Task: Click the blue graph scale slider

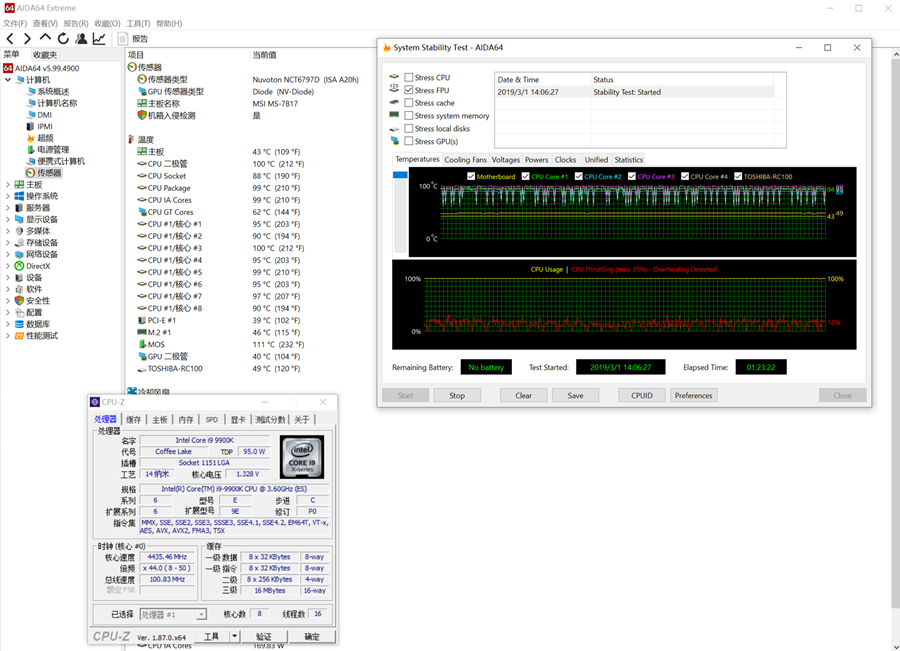Action: pos(400,176)
